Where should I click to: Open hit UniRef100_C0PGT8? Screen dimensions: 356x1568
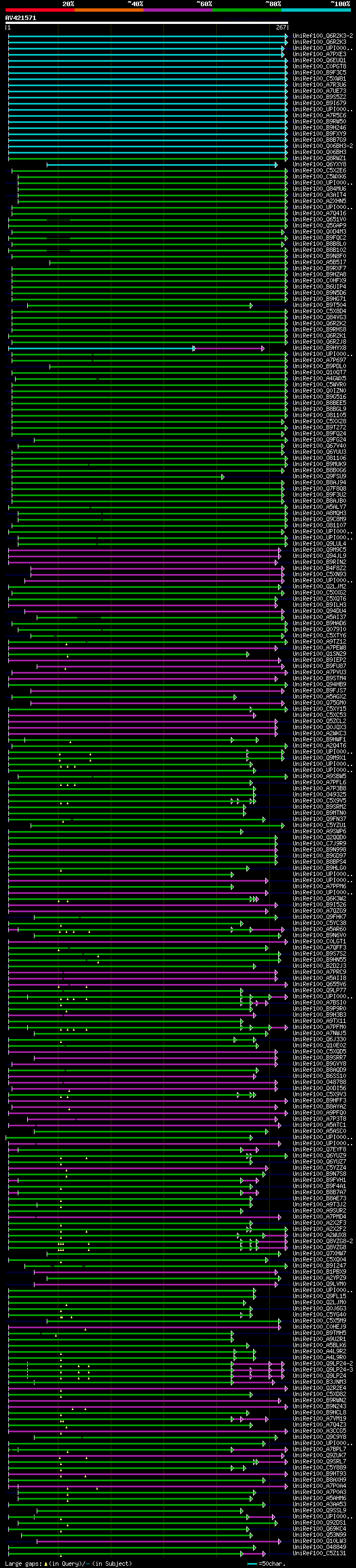coord(319,66)
